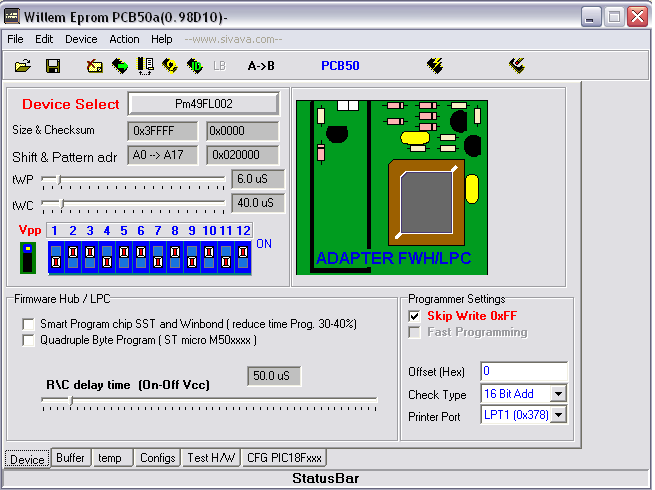Click the www.sivava.com menu entry
The image size is (655, 490).
pyautogui.click(x=234, y=39)
